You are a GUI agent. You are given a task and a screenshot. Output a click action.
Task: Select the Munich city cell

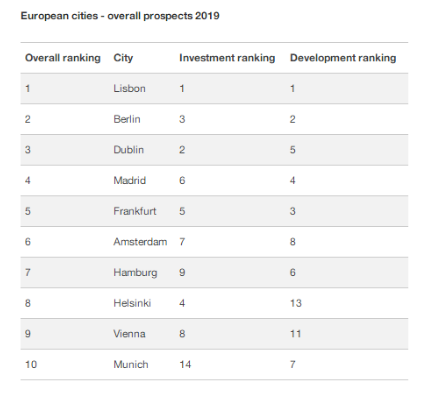[131, 364]
